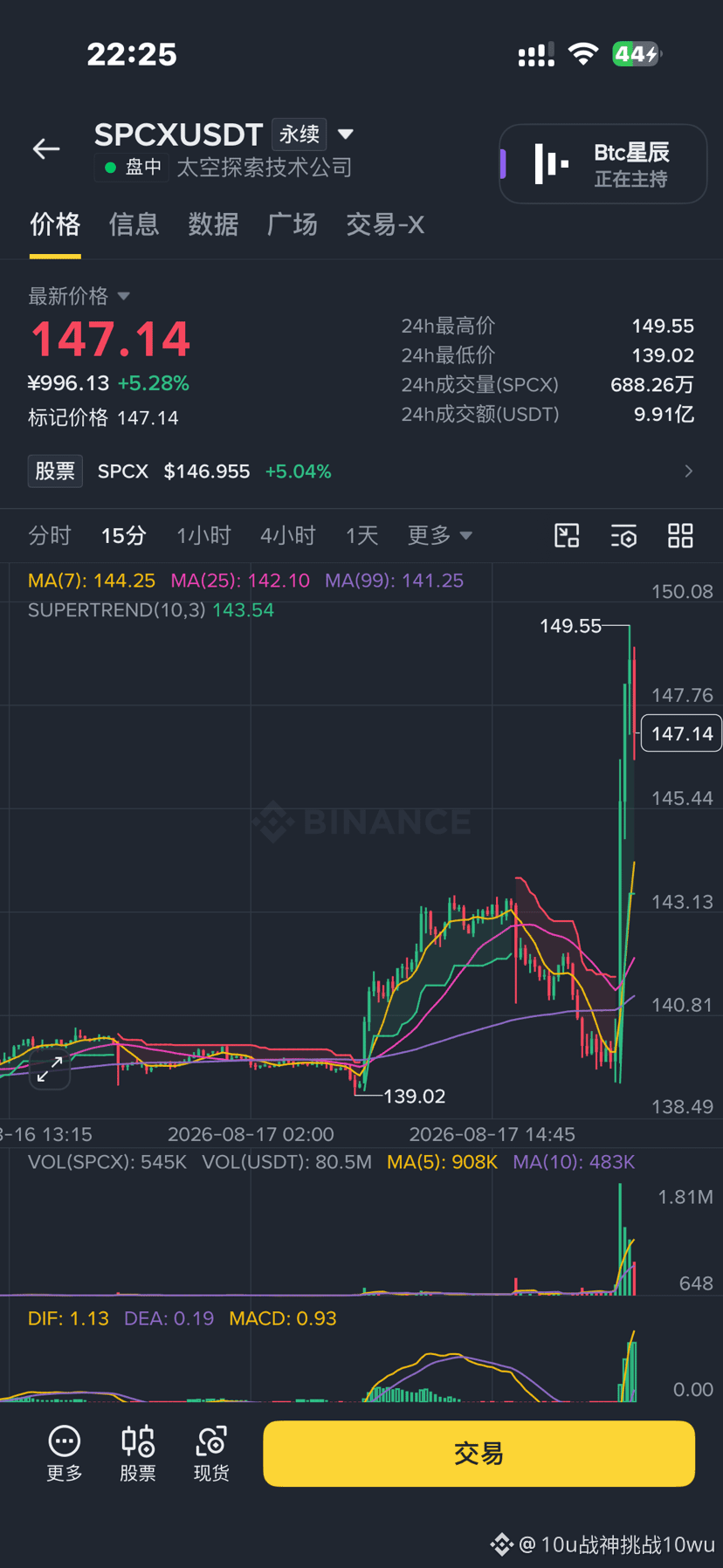The width and height of the screenshot is (723, 1568).
Task: Tap the 盘中 market status indicator
Action: tap(133, 168)
